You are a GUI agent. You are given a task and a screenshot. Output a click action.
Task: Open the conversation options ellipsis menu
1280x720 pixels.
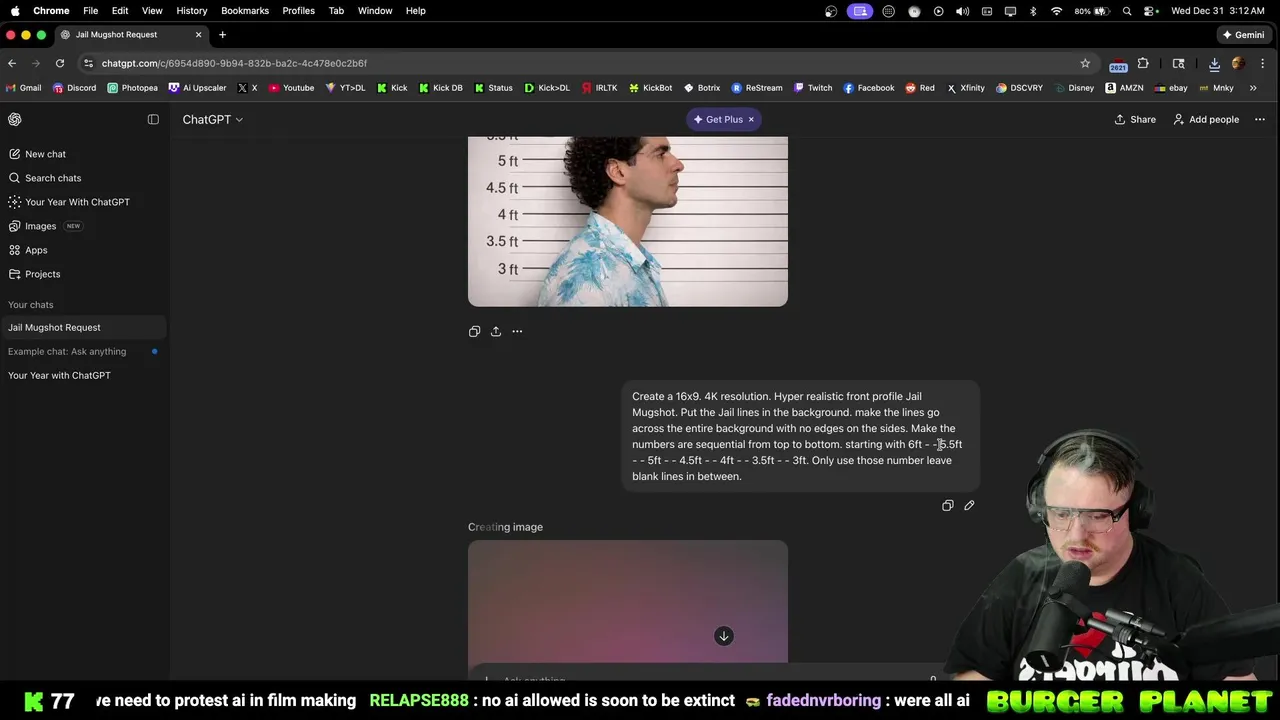pyautogui.click(x=1260, y=119)
